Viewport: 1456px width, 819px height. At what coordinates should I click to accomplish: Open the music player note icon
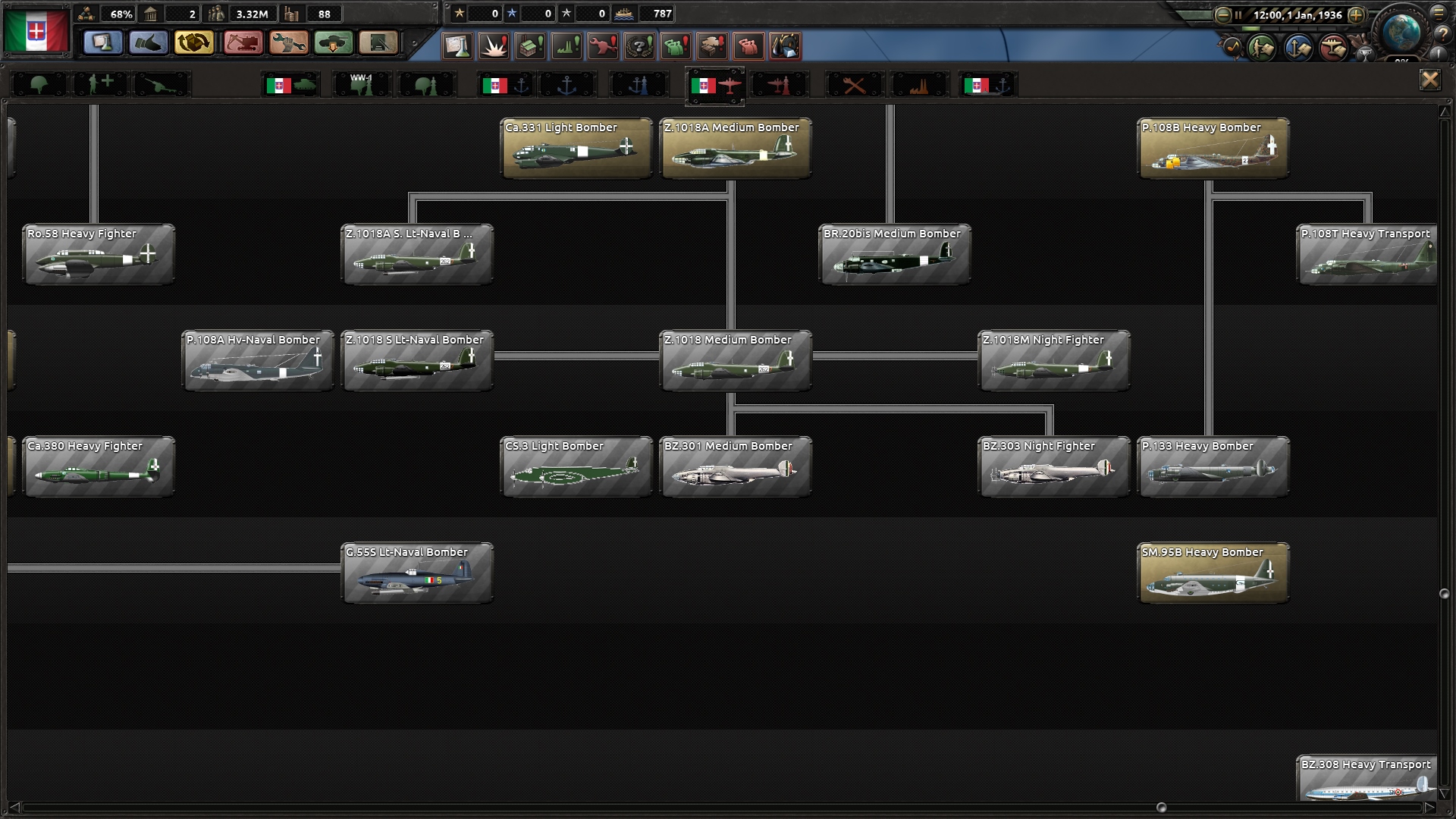tap(1232, 48)
